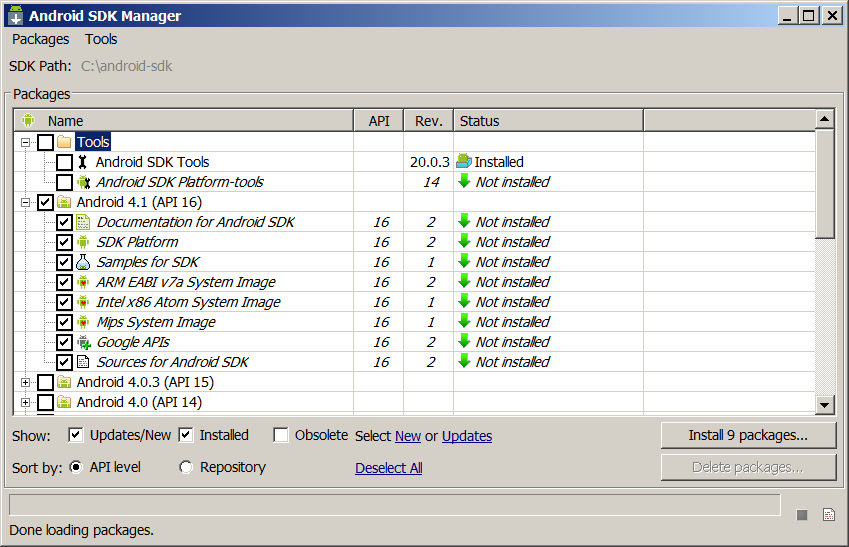This screenshot has height=547, width=849.
Task: Toggle the Updates/New show filter checkbox
Action: click(76, 435)
